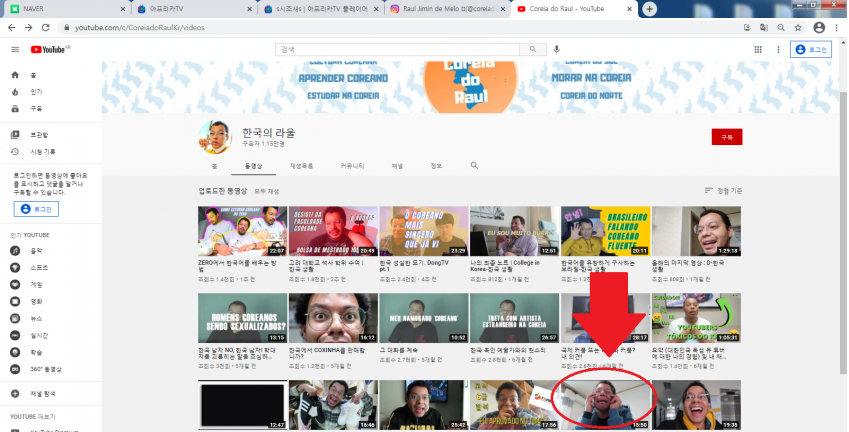
Task: Click the zoom magnifier icon in address bar
Action: pyautogui.click(x=781, y=28)
